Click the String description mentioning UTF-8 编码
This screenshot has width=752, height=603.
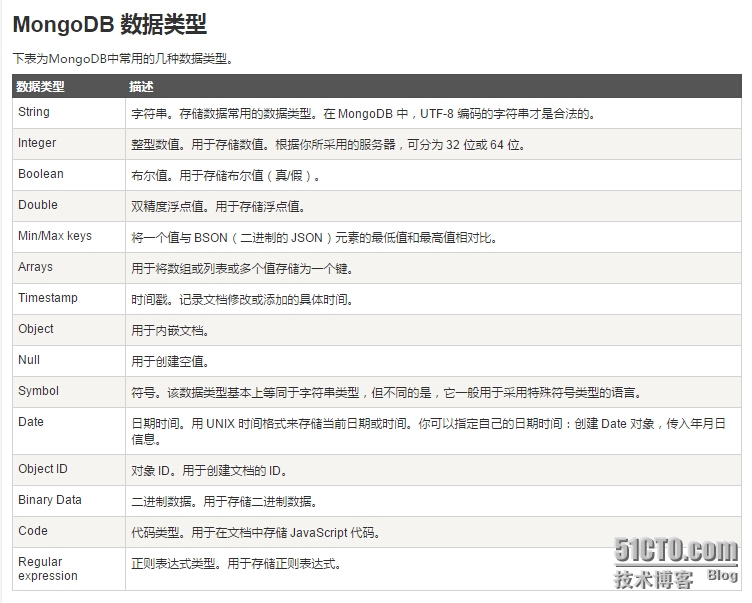(363, 114)
